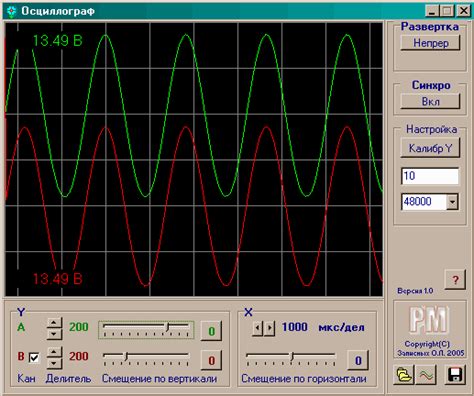This screenshot has height=396, width=474.
Task: Click the waveform signal icon button
Action: pos(426,374)
